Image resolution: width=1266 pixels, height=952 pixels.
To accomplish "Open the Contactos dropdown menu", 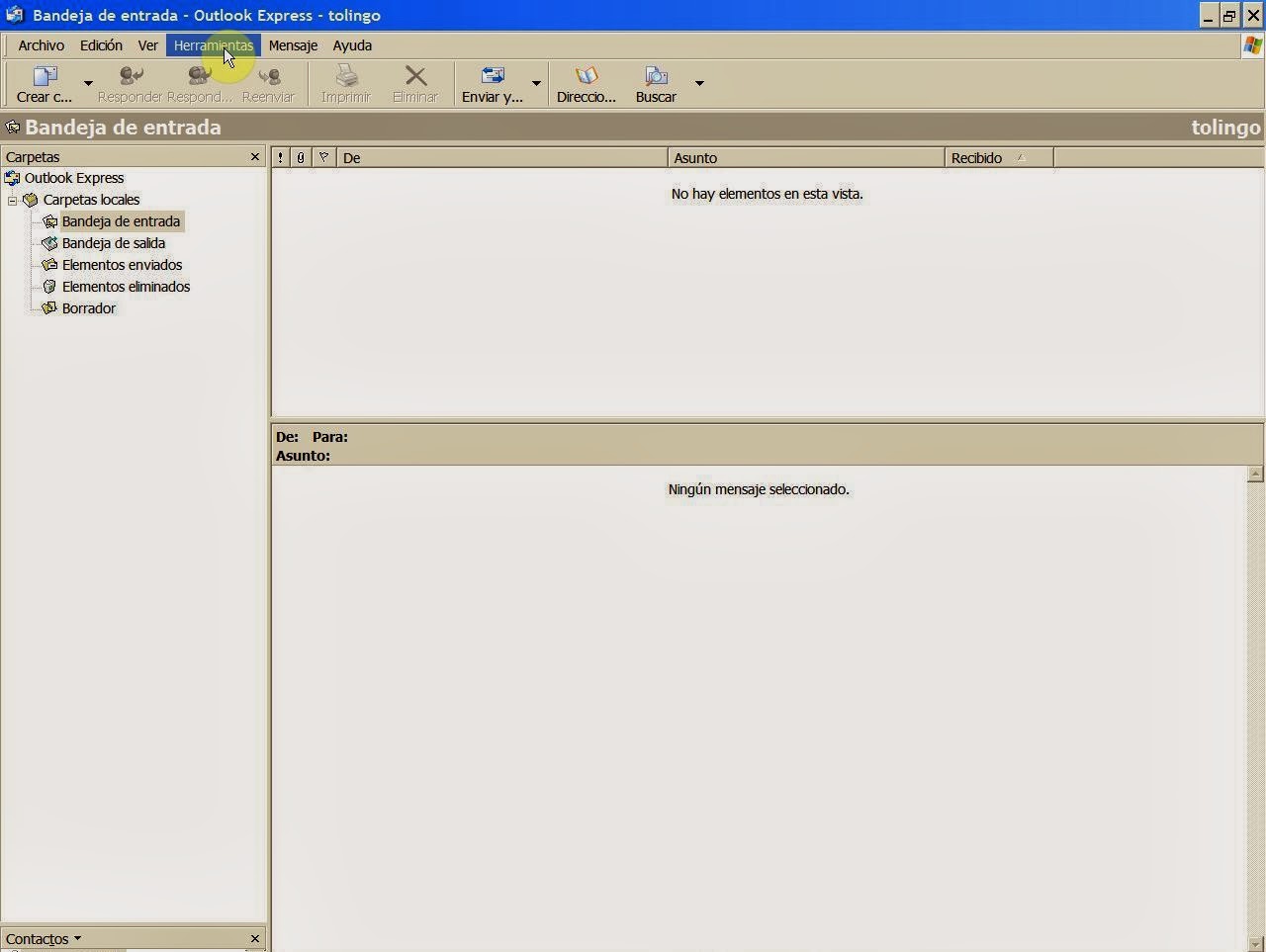I will [44, 939].
